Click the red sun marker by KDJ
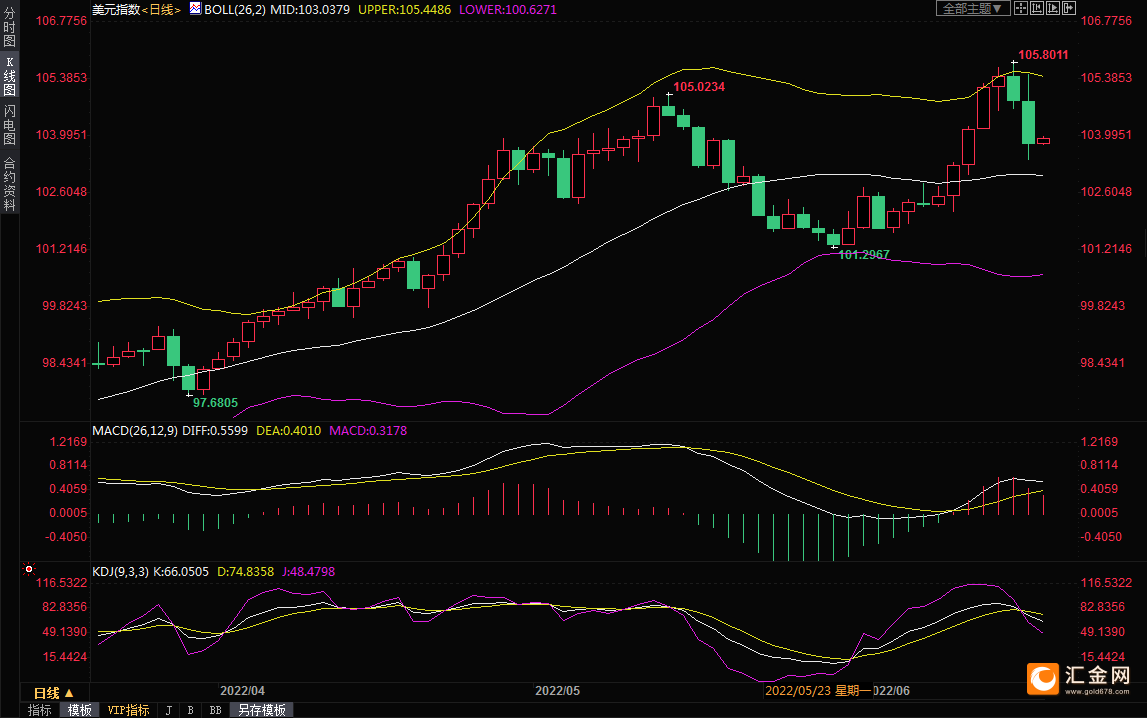Screen dimensions: 1147x718 [29, 569]
